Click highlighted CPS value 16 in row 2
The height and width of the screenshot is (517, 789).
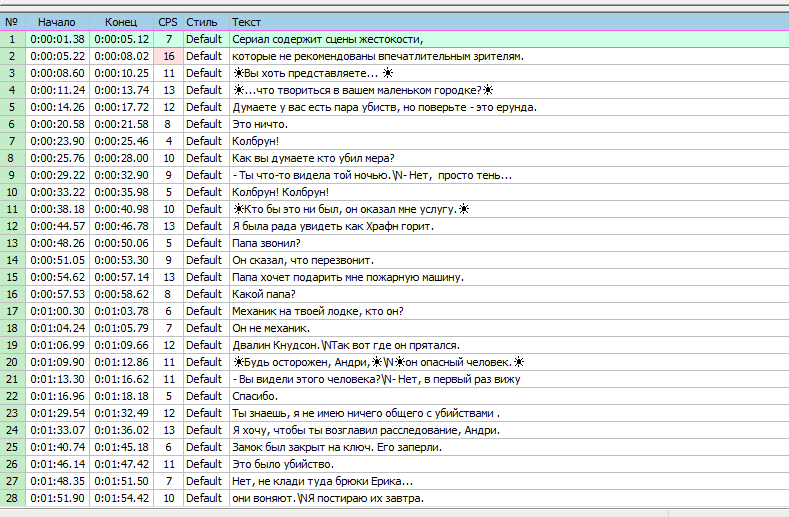[x=169, y=56]
